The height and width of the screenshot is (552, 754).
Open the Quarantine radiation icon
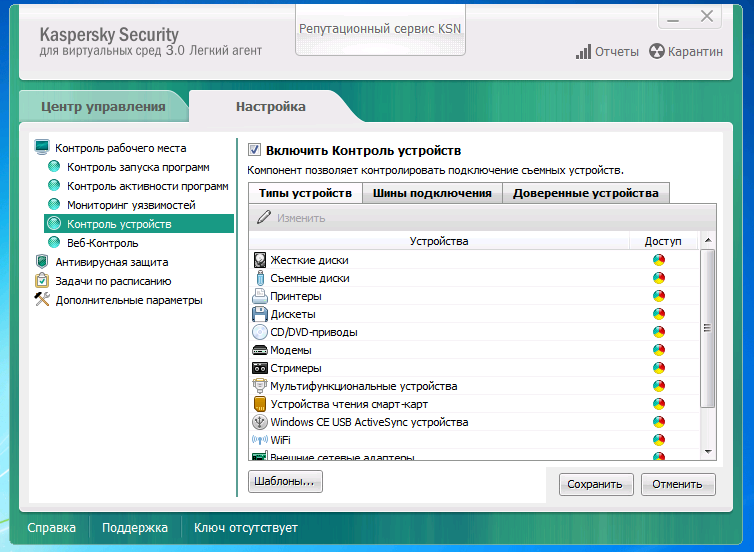click(656, 51)
